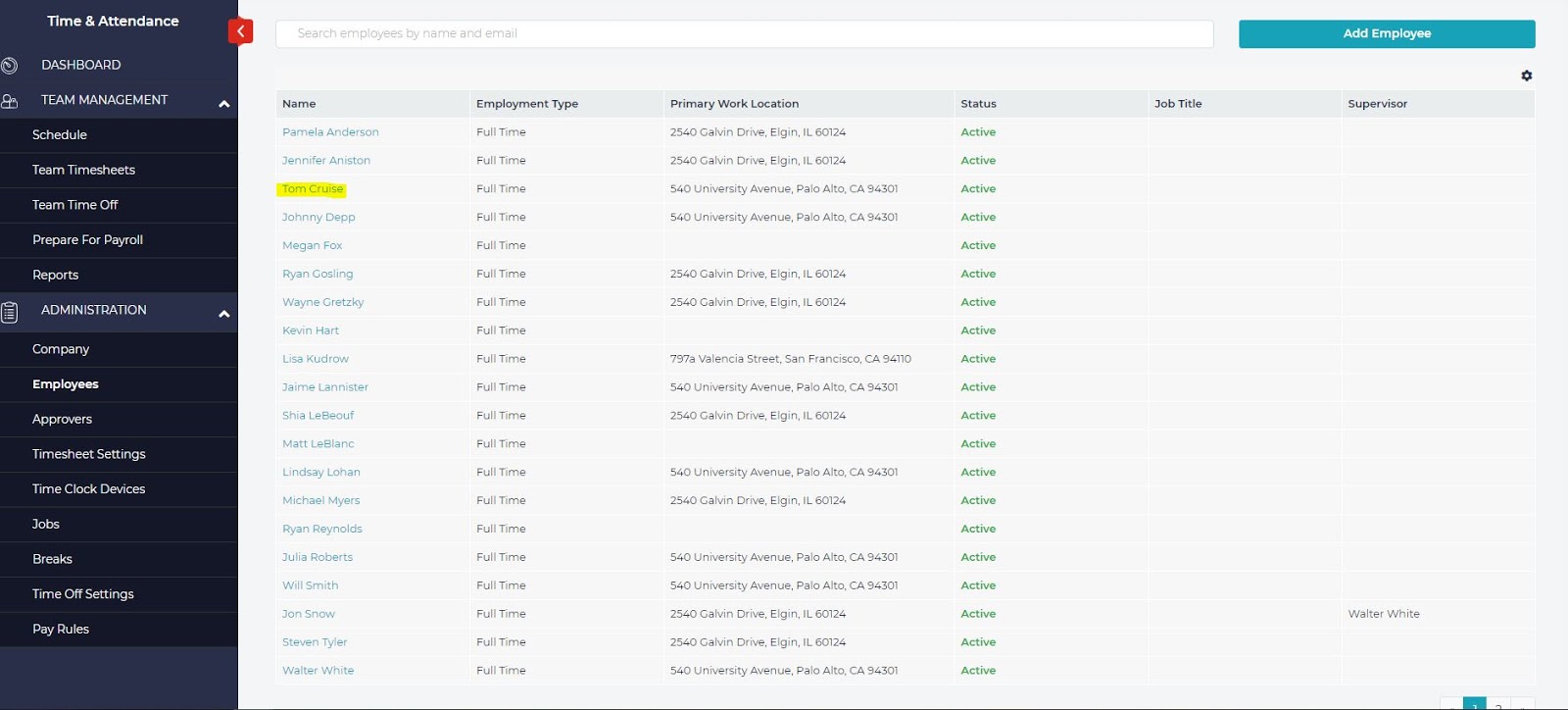Open Timesheet Settings page
The width and height of the screenshot is (1568, 710).
tap(88, 454)
